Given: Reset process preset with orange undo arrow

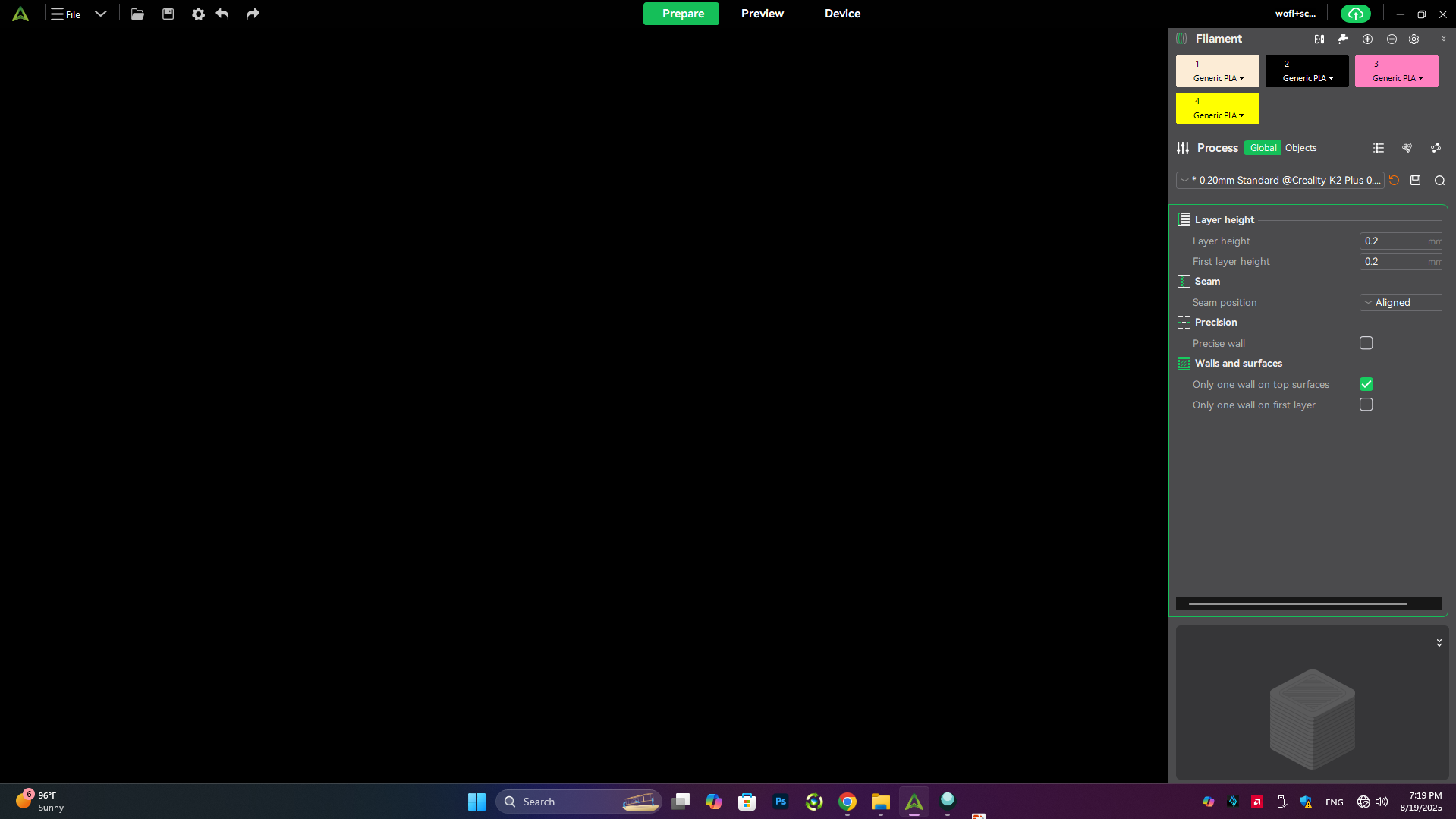Looking at the screenshot, I should (x=1395, y=181).
